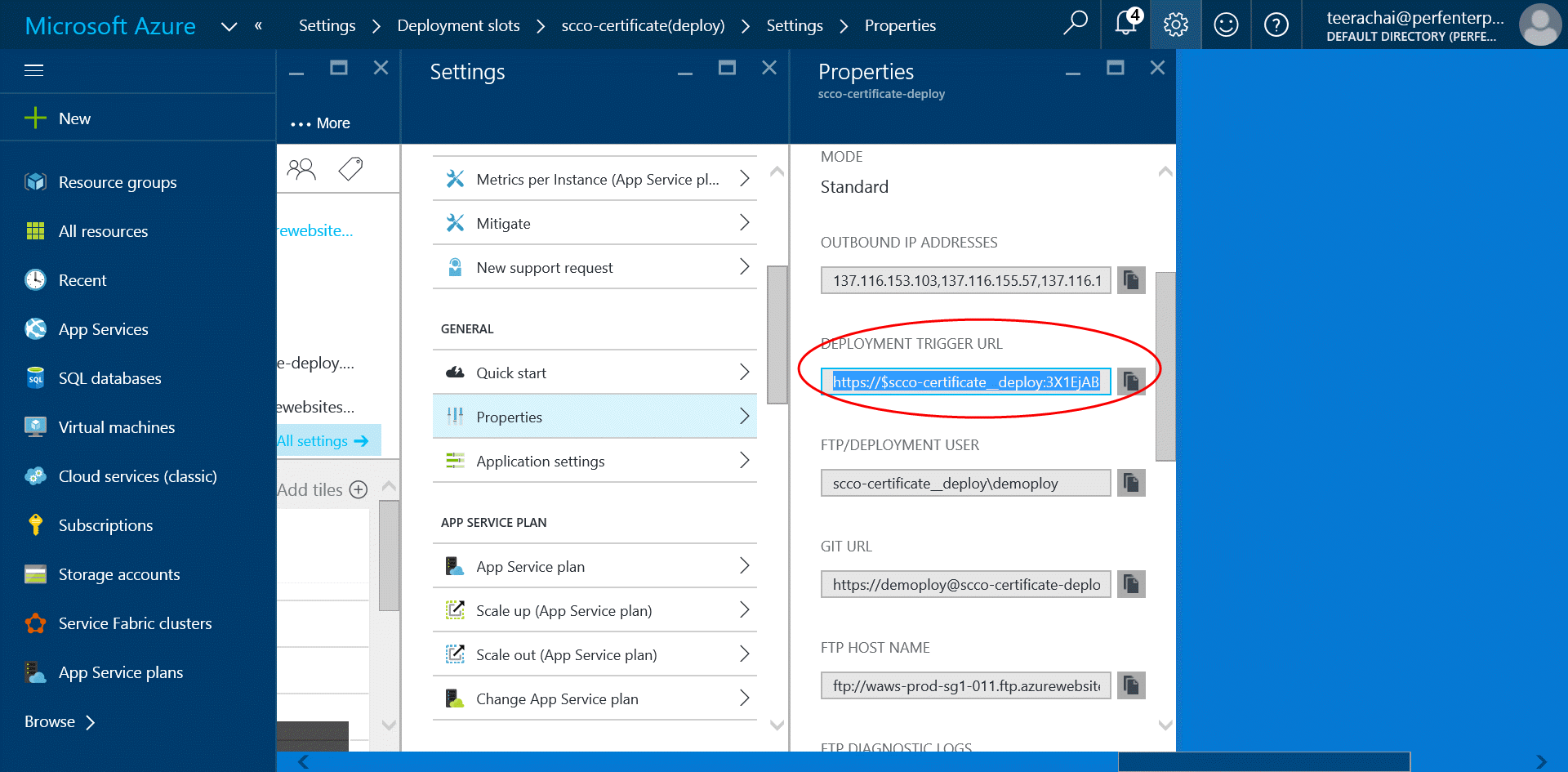Screen dimensions: 1568x772
Task: Expand the Microsoft Azure dropdown chevron
Action: coord(229,26)
